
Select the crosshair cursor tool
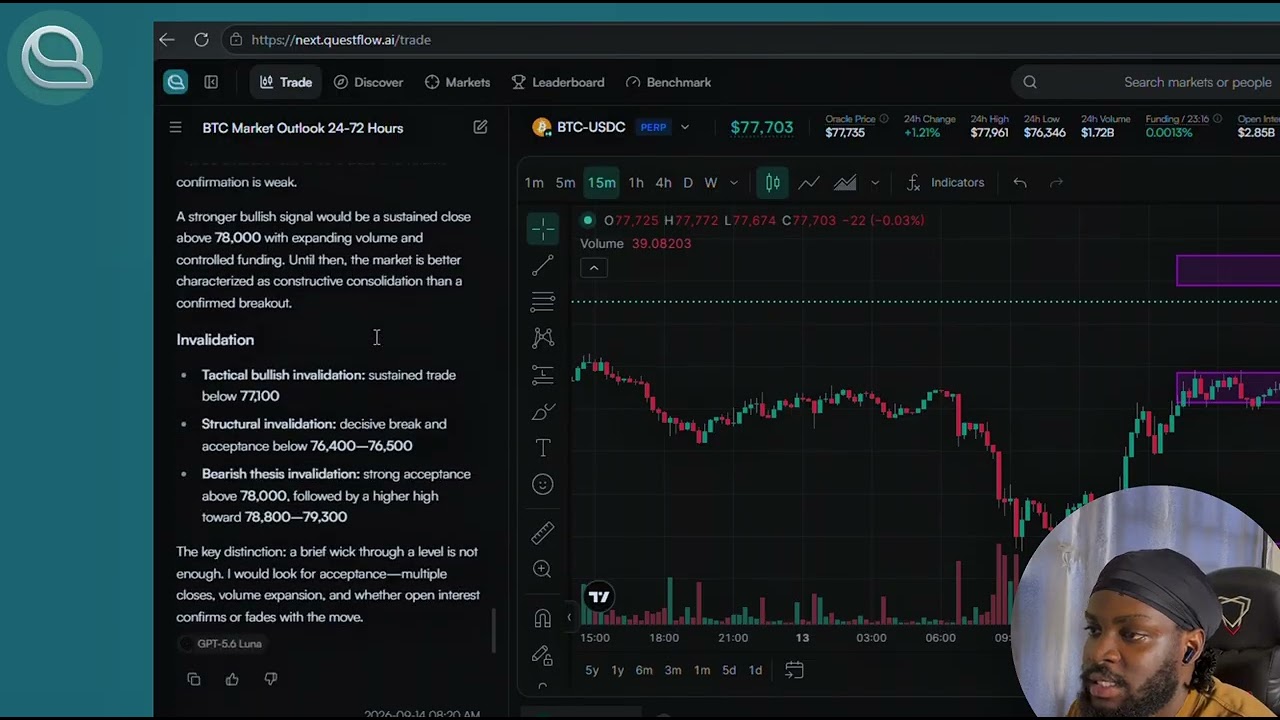point(543,229)
